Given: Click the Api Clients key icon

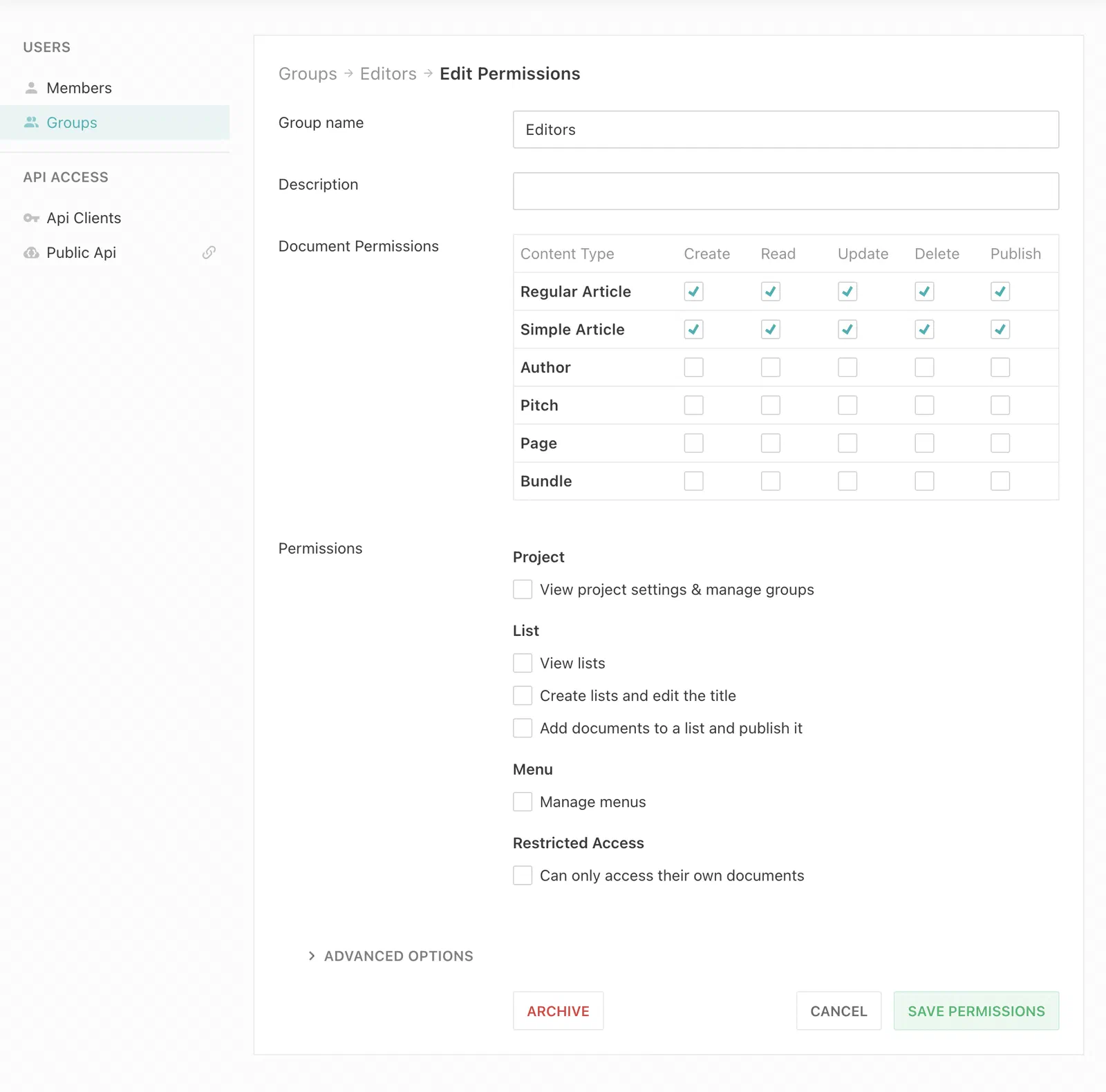Looking at the screenshot, I should pos(31,218).
